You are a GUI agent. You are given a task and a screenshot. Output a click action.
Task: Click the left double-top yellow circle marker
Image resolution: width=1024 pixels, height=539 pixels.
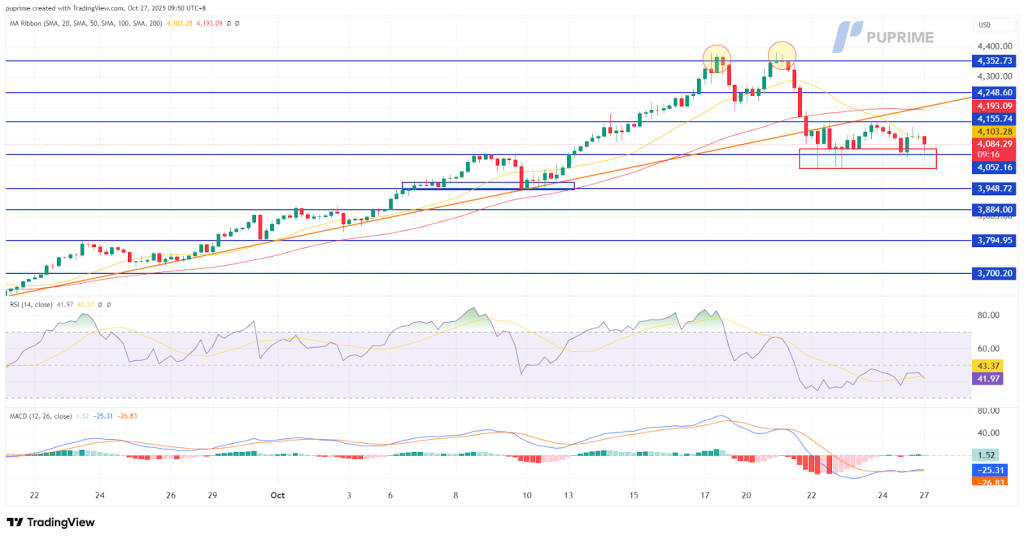click(x=716, y=58)
